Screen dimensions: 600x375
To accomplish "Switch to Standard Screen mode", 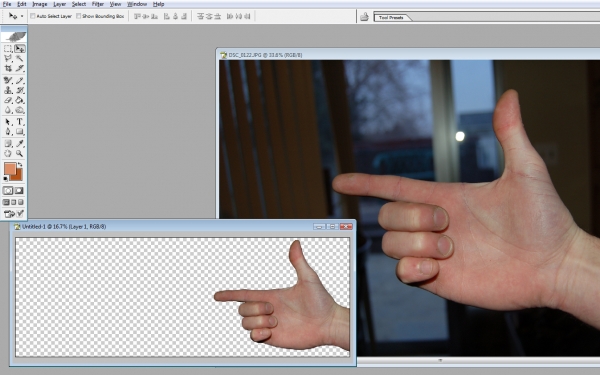I will pos(6,202).
